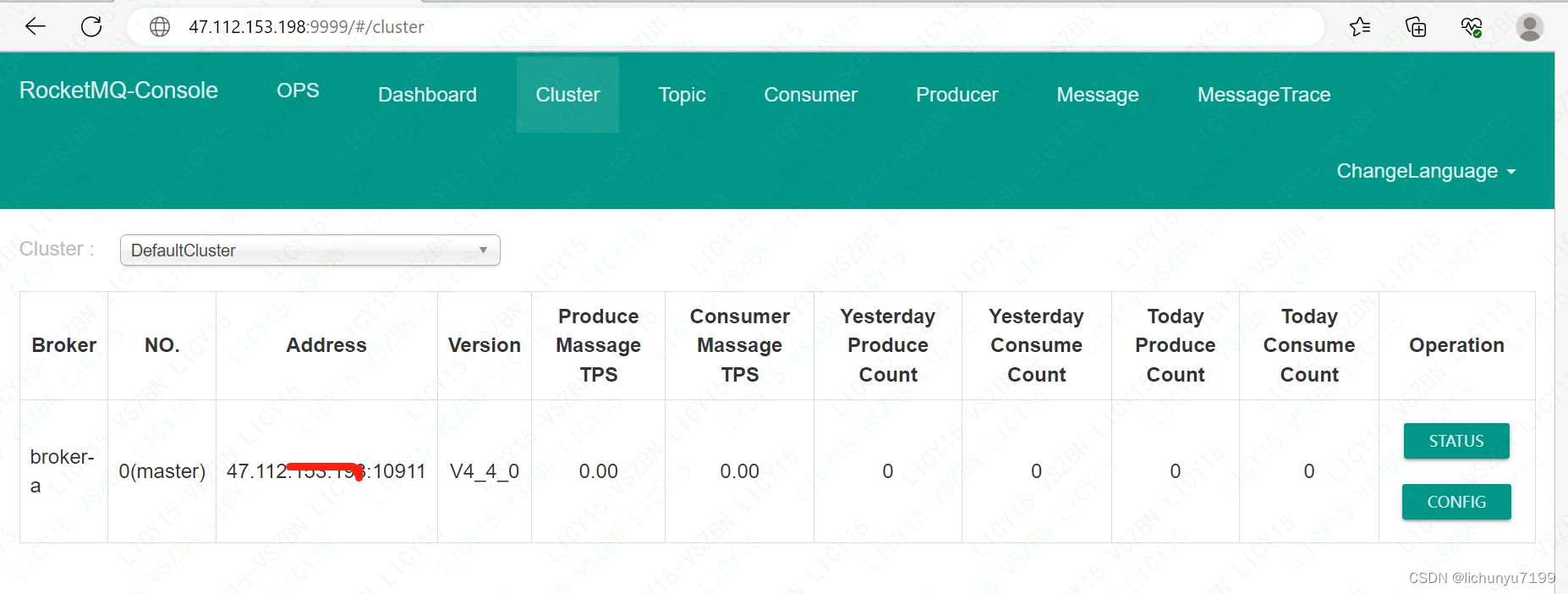The width and height of the screenshot is (1568, 594).
Task: Open the browser essentials heart icon
Action: pyautogui.click(x=1472, y=27)
